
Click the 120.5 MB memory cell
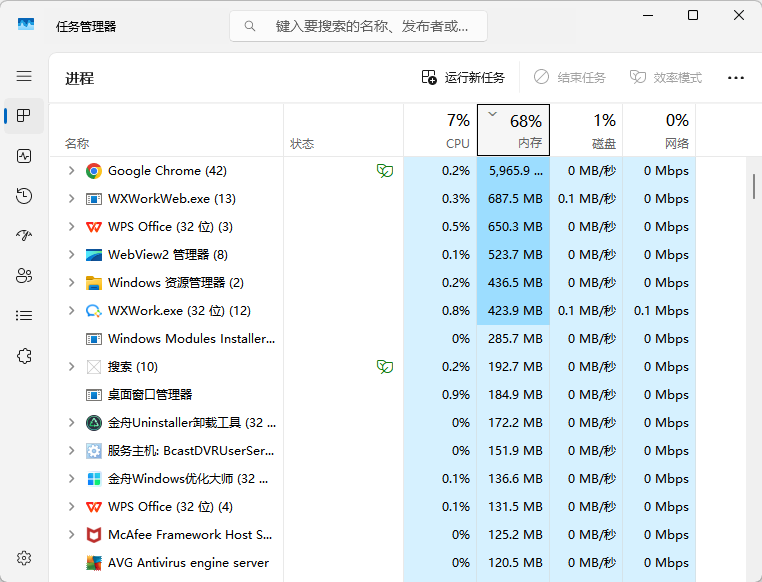pos(515,563)
